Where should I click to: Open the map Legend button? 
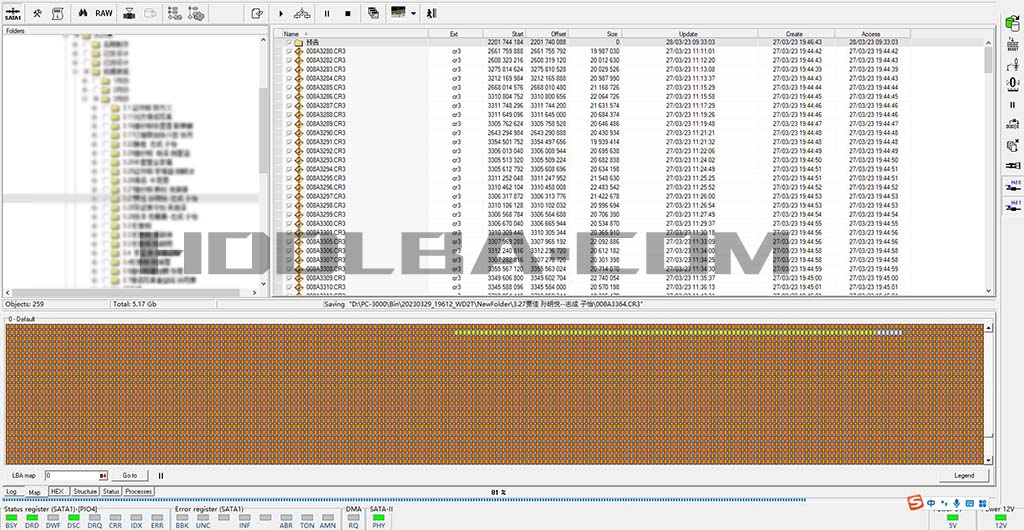coord(964,475)
